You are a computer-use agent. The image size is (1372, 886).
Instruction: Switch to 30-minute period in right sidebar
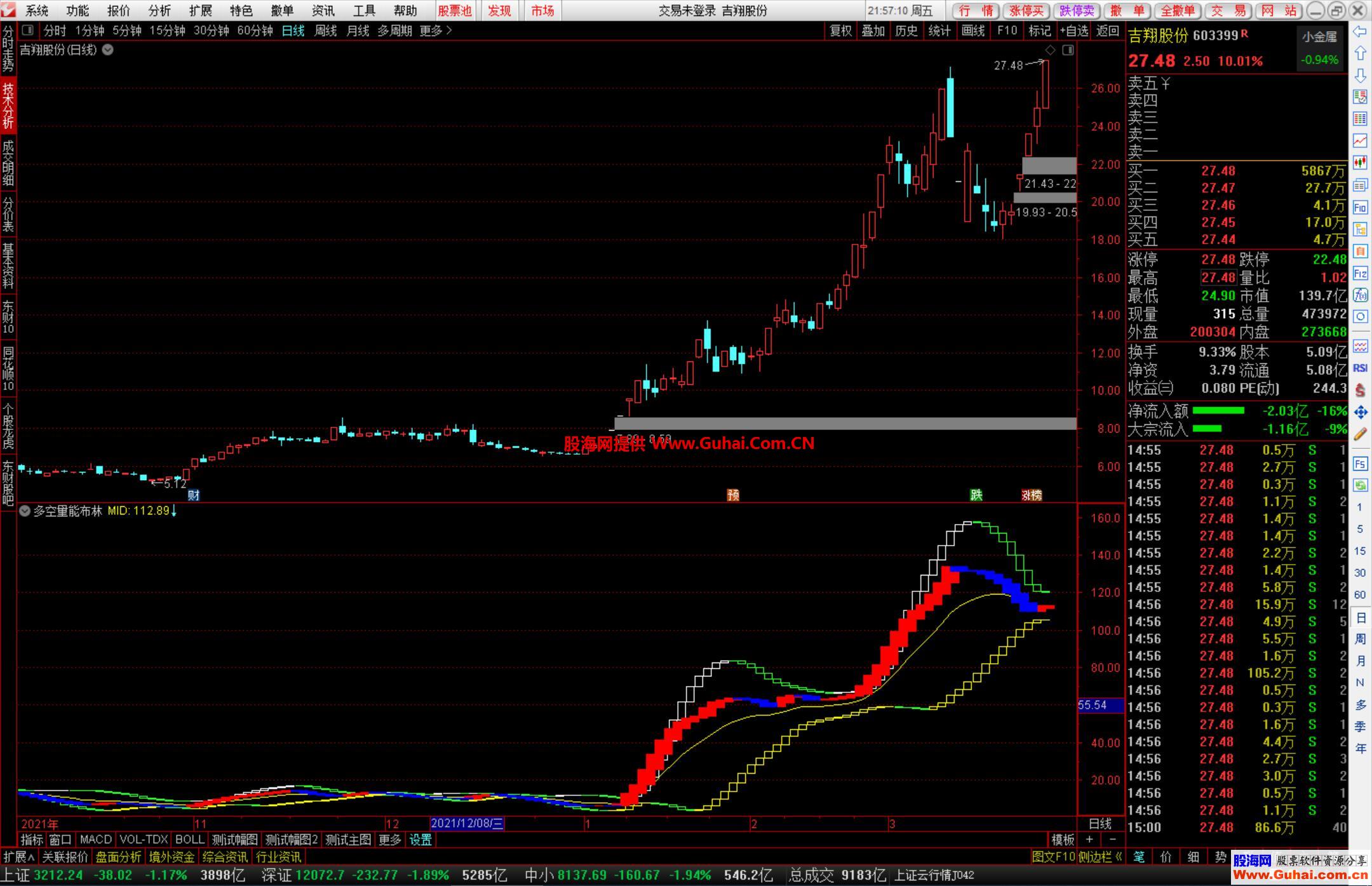(x=1360, y=573)
